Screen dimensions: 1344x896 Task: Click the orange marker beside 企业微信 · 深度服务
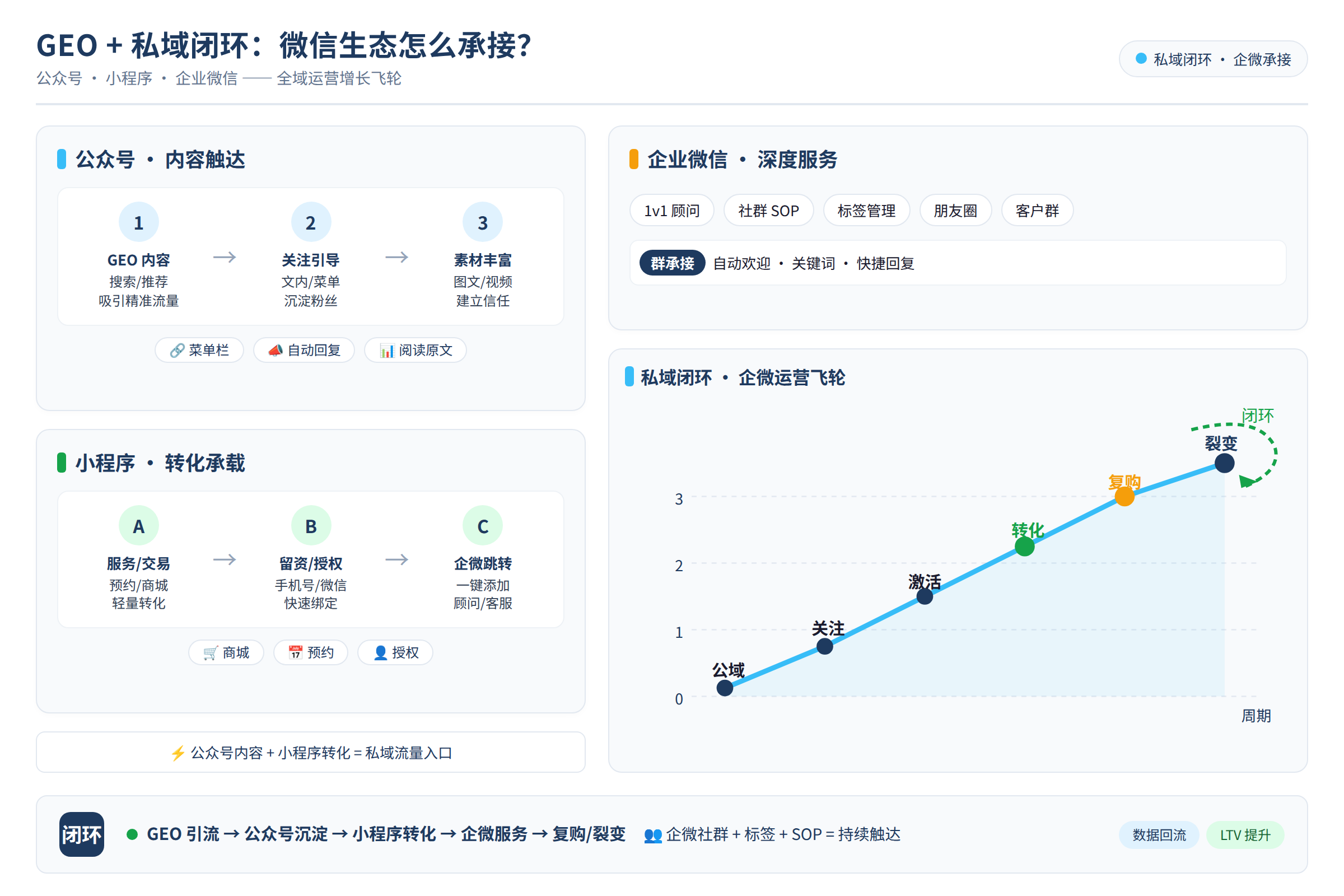[x=634, y=159]
